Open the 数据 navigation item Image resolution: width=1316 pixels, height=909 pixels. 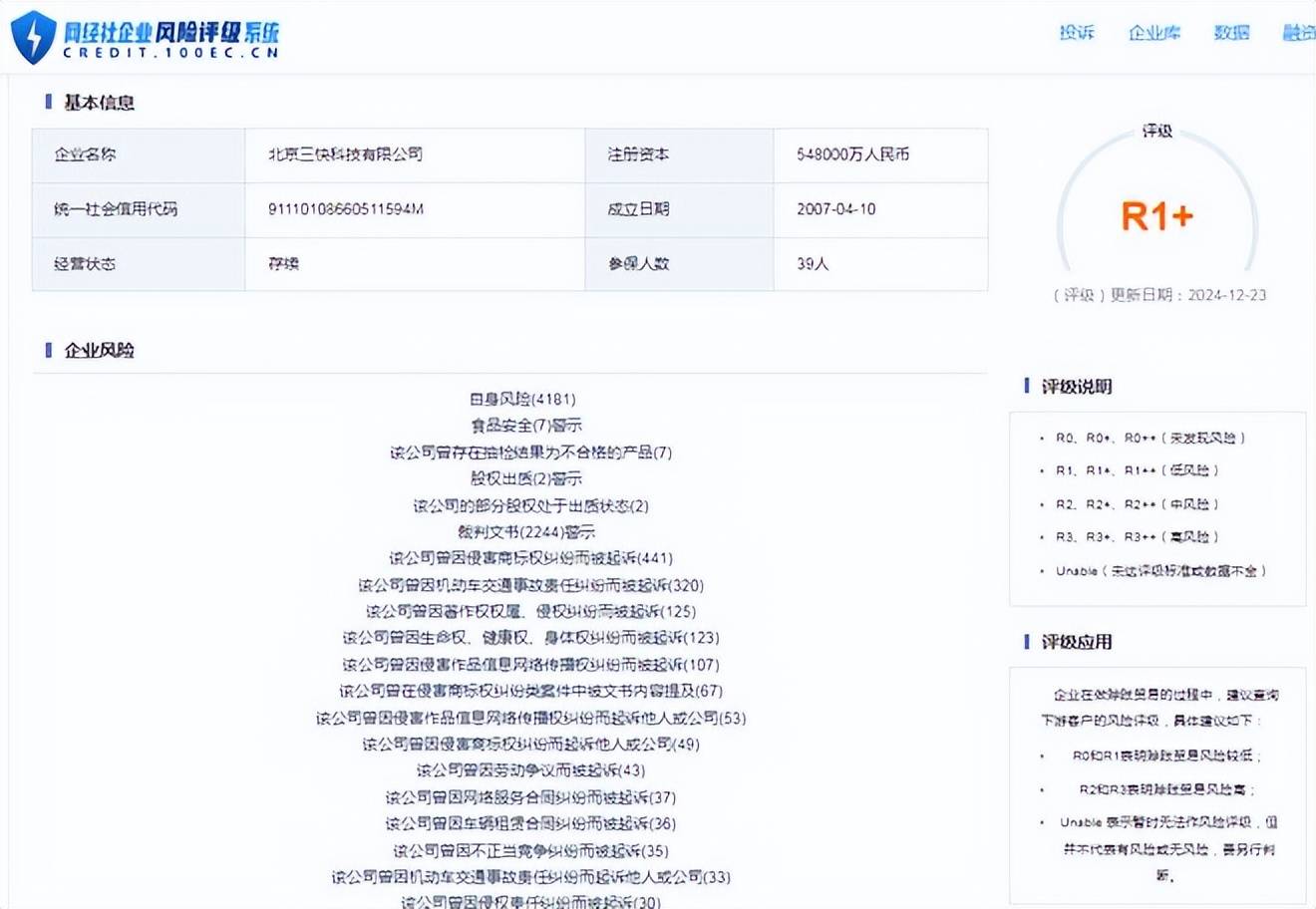click(1232, 33)
